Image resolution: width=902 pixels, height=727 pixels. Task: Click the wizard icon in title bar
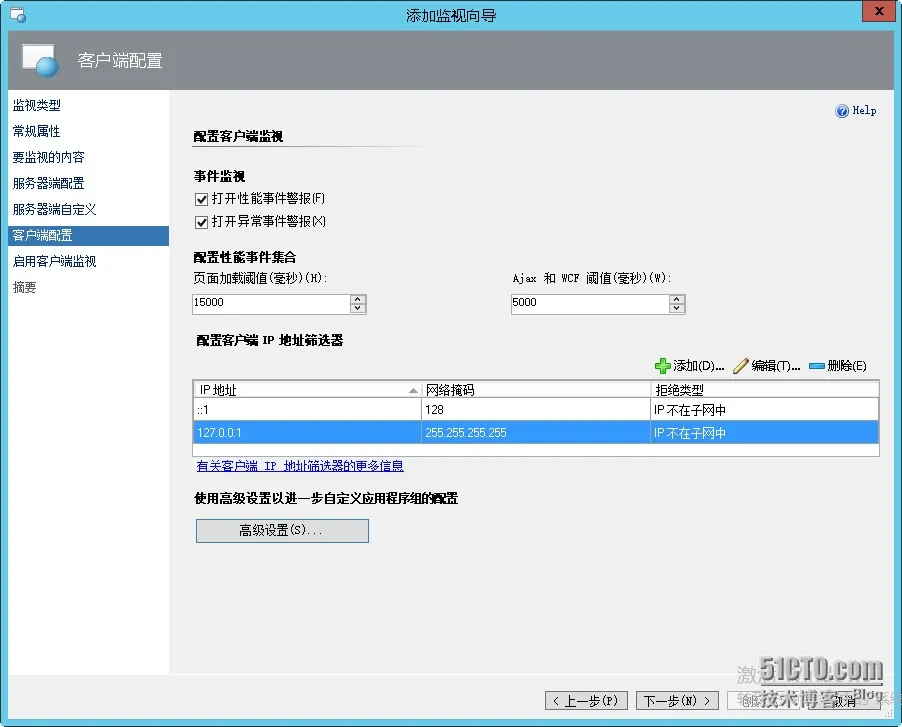click(18, 16)
